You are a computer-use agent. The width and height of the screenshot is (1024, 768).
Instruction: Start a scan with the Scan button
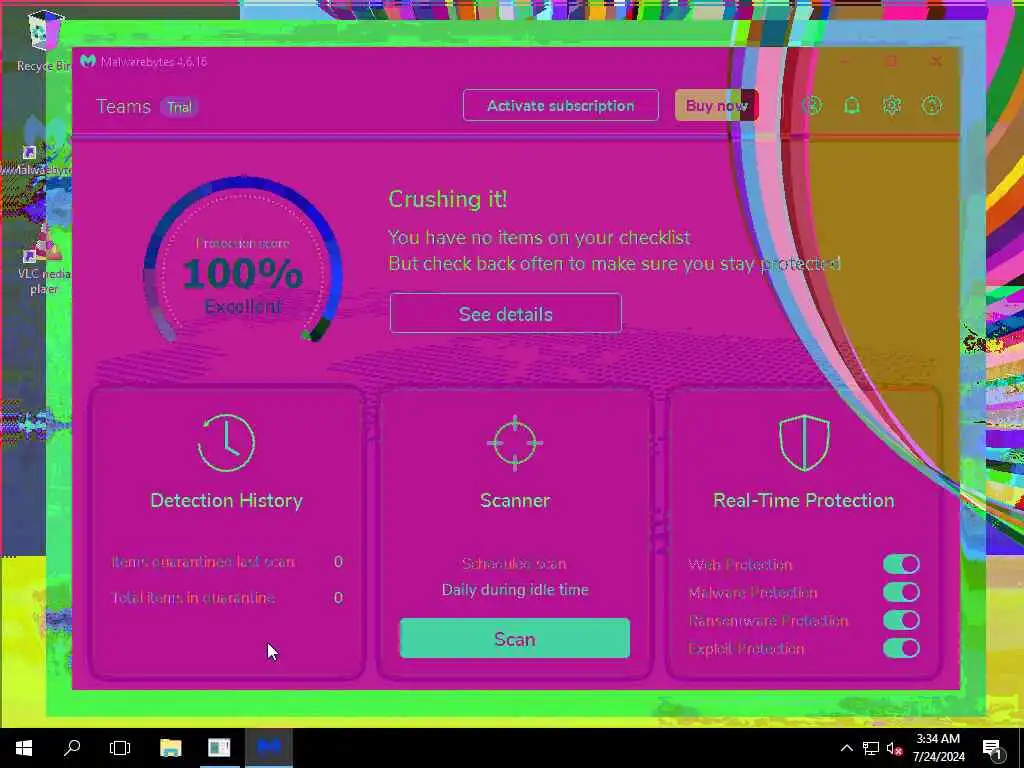coord(515,639)
